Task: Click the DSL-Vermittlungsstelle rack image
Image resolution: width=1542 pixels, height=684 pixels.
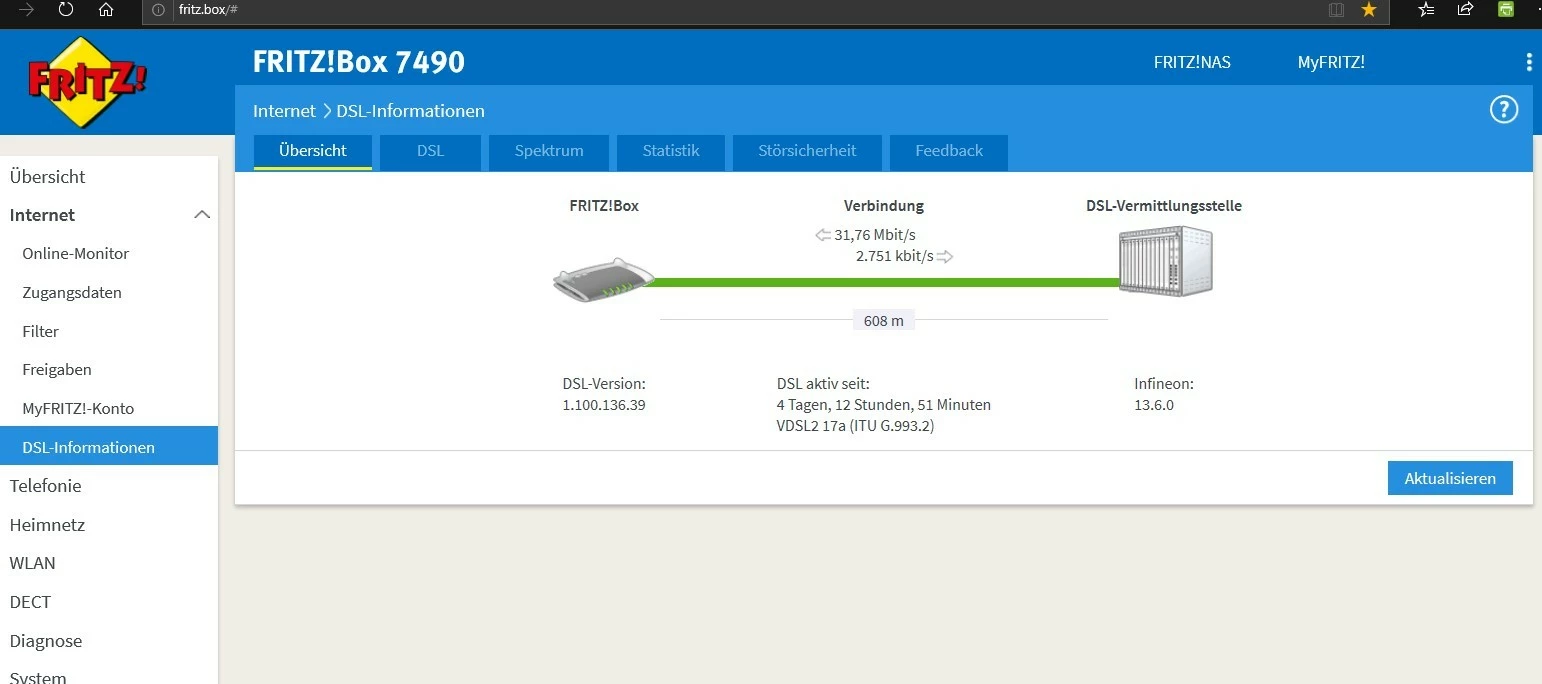Action: (1166, 261)
